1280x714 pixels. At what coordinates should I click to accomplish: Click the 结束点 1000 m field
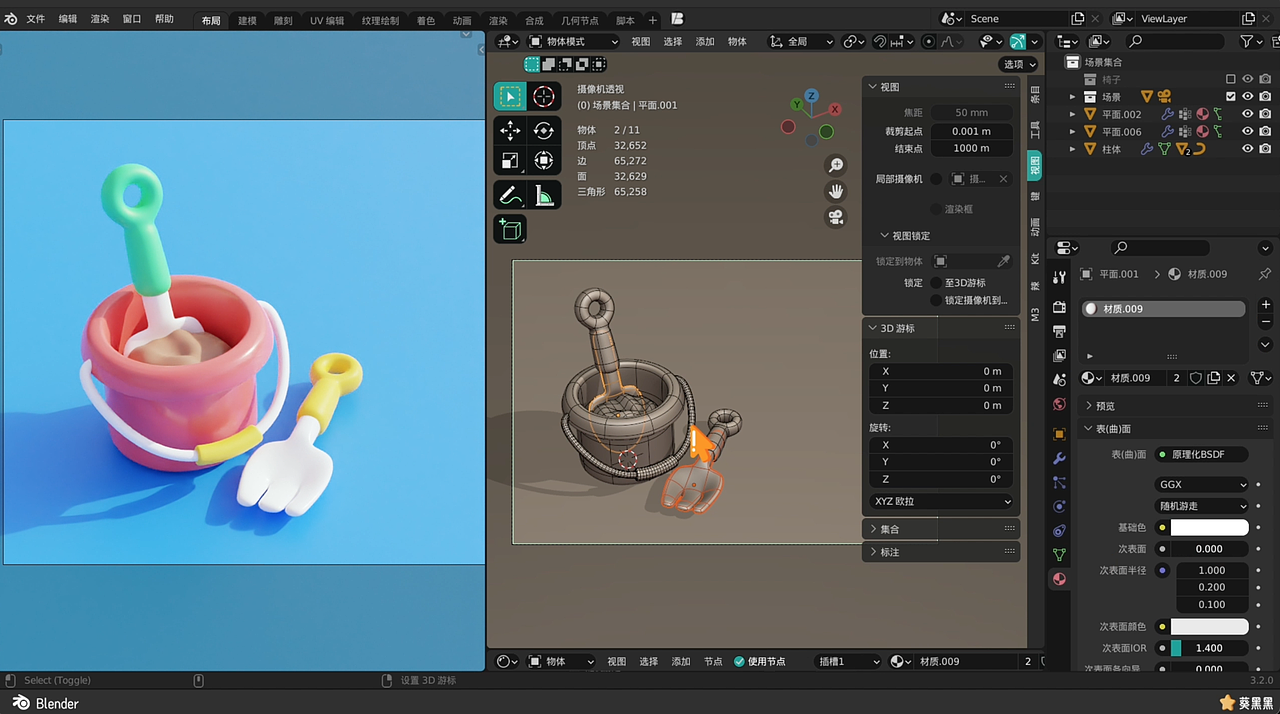coord(971,148)
